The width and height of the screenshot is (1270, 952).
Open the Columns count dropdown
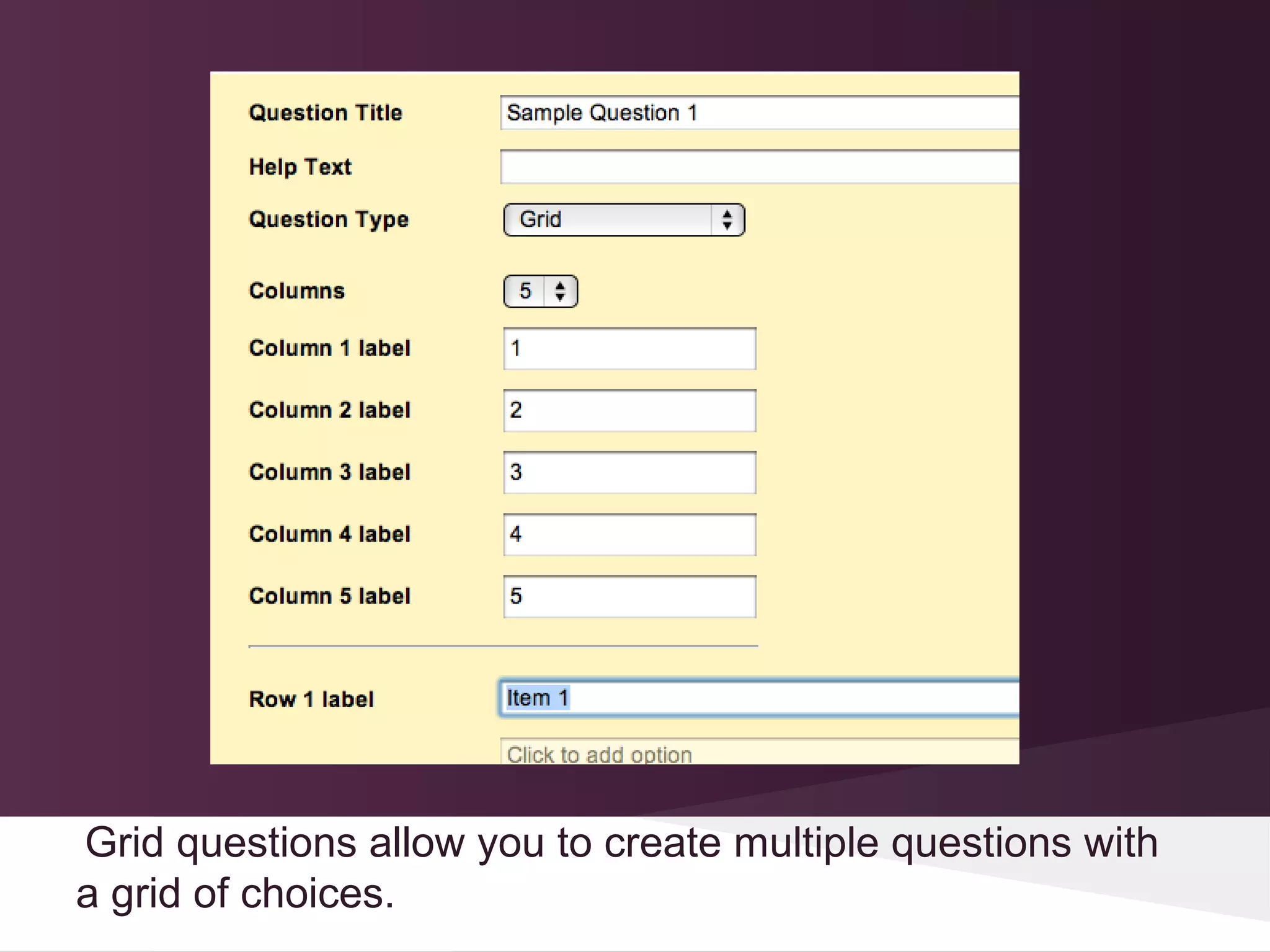tap(540, 291)
